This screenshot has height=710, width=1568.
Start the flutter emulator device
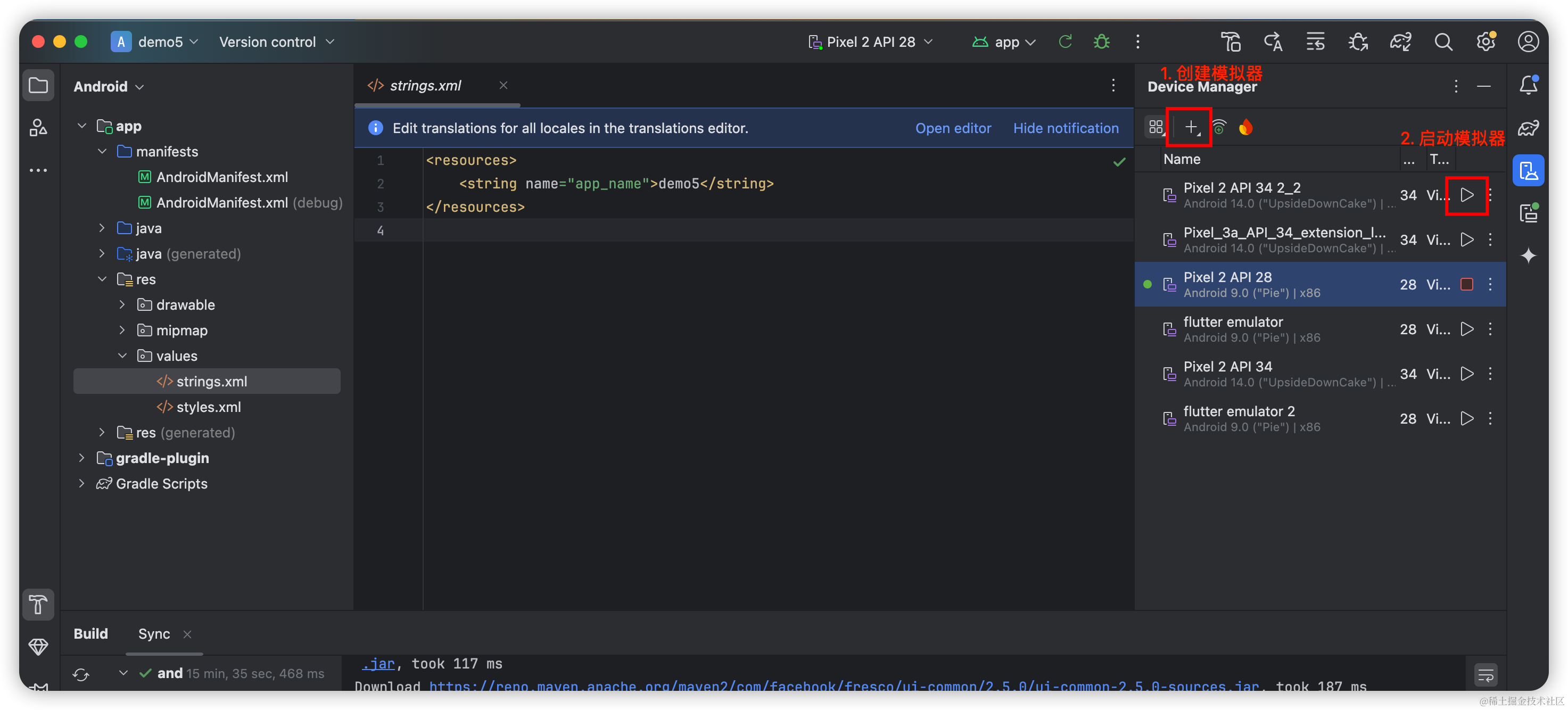coord(1466,329)
